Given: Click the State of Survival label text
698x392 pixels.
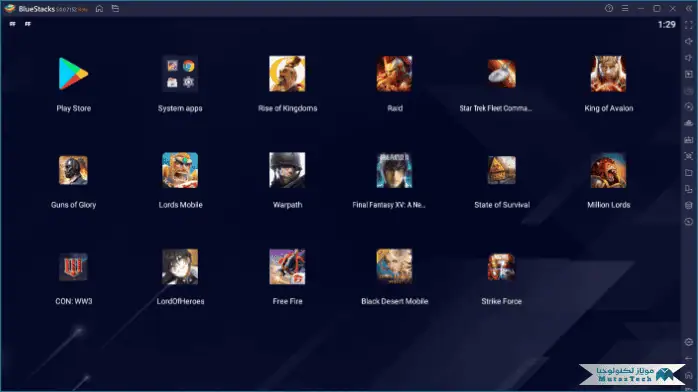Looking at the screenshot, I should click(x=502, y=205).
